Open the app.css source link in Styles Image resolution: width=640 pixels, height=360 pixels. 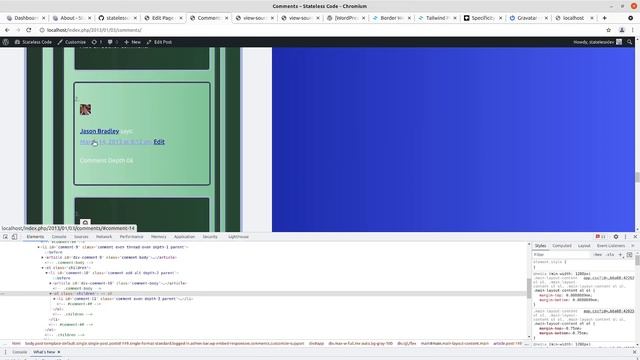[x=609, y=278]
